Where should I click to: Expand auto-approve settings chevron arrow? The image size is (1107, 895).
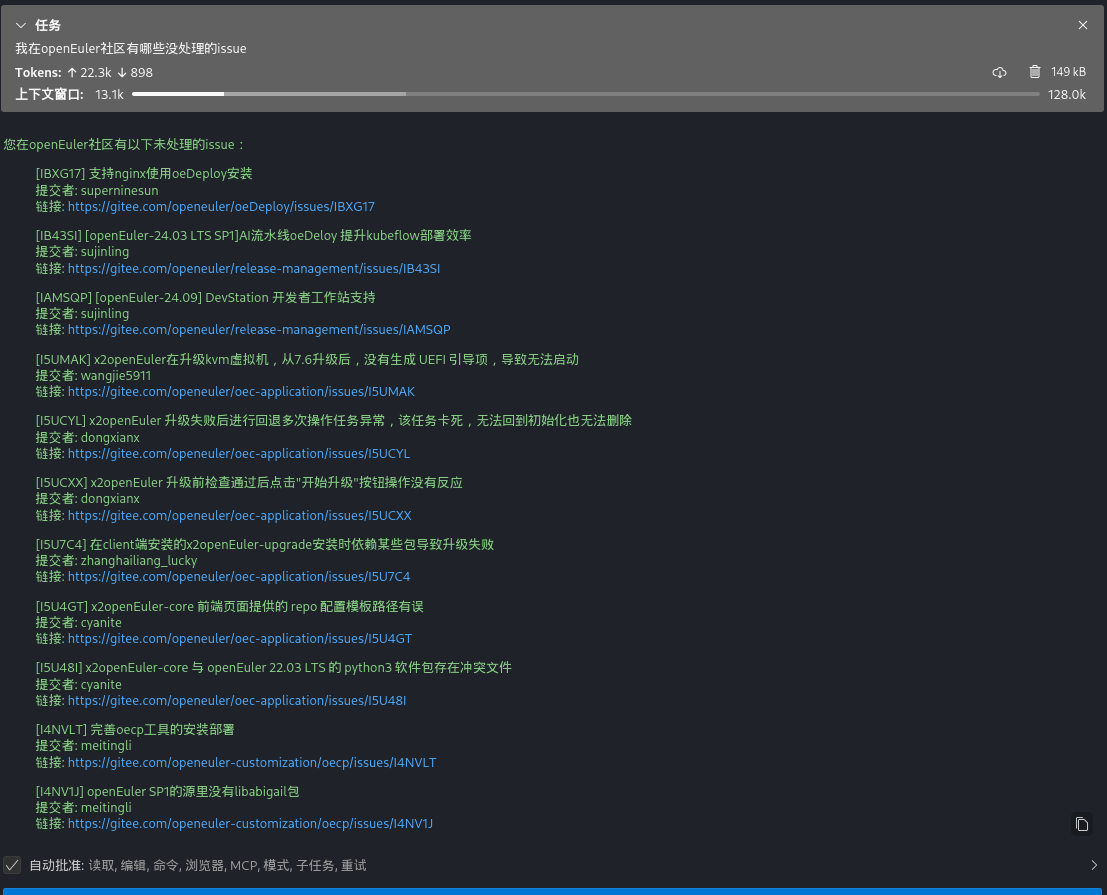click(x=1094, y=865)
